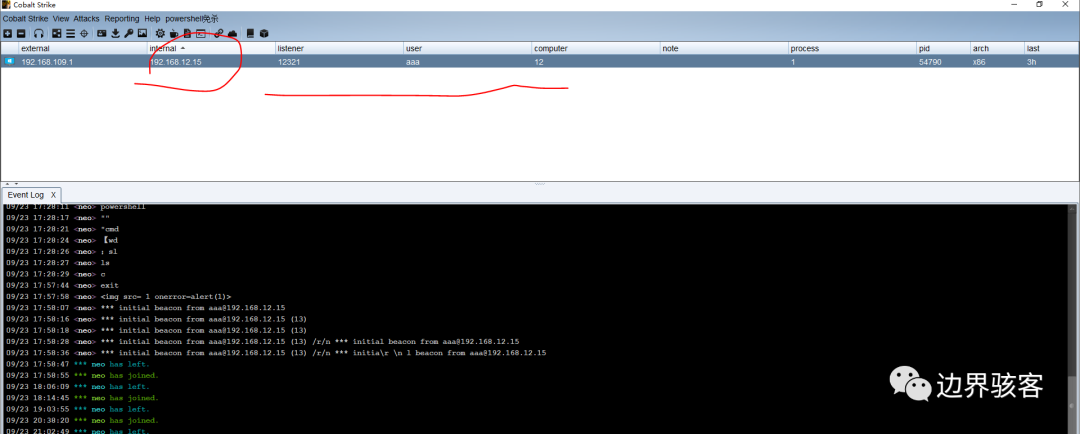Click the 17:28:27 ls log line

57,262
